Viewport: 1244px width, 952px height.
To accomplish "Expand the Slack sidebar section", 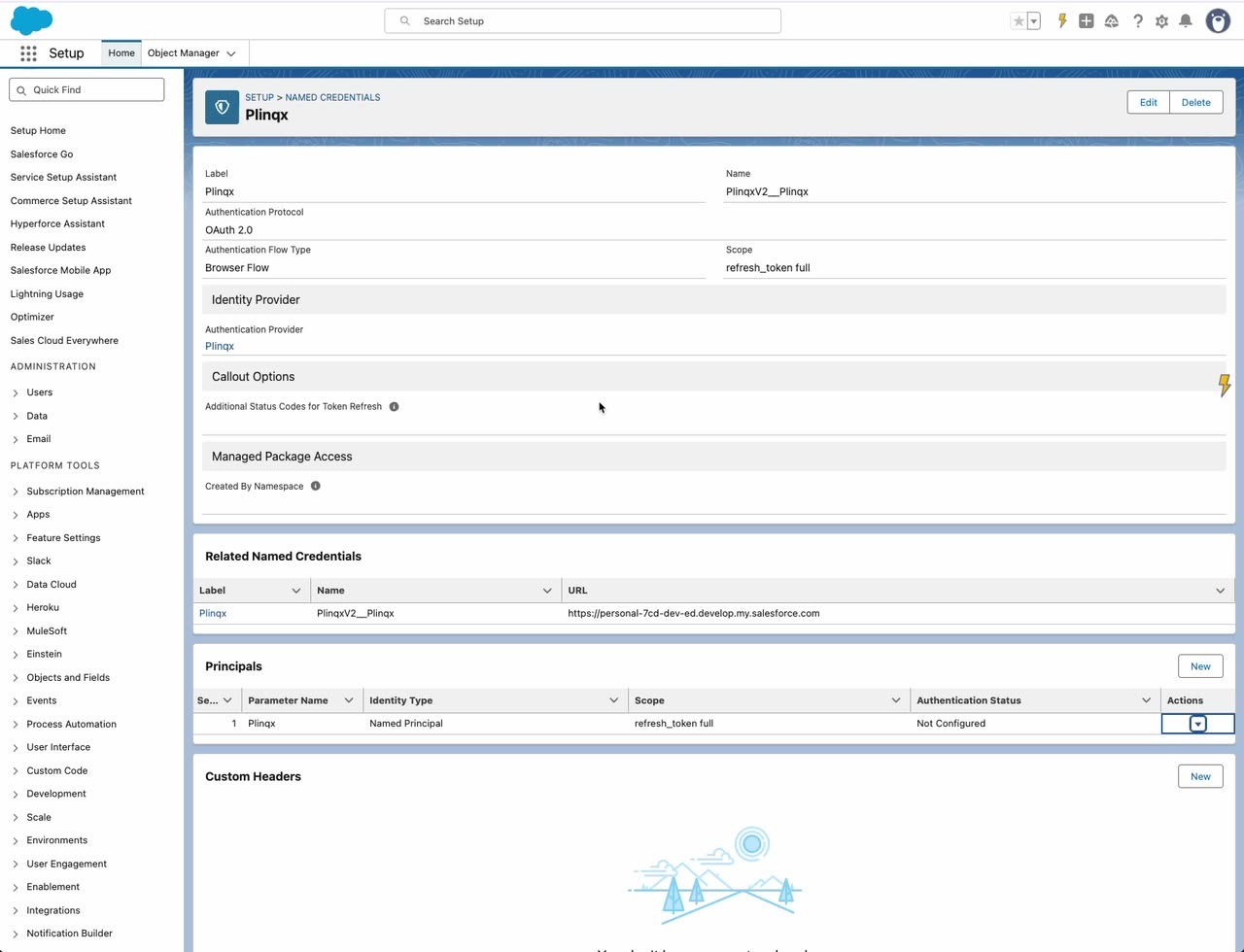I will (x=16, y=561).
